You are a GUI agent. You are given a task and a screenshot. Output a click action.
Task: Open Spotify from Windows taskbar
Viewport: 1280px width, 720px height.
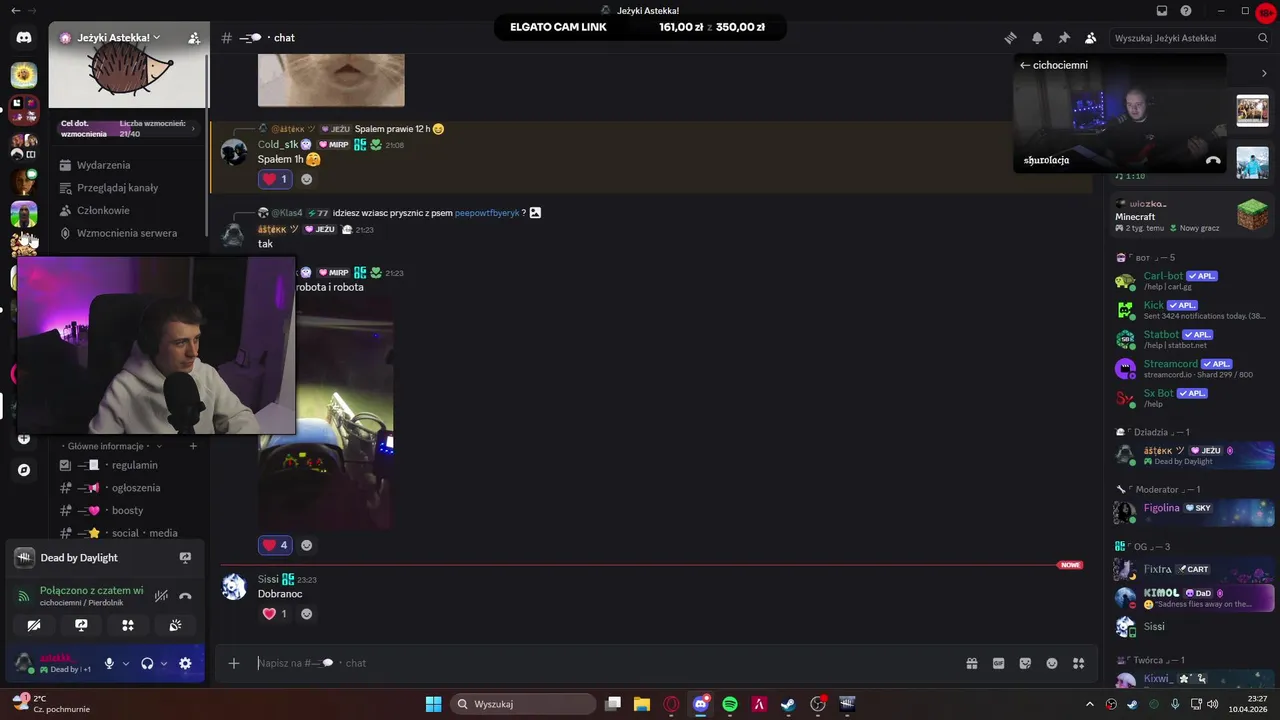(730, 704)
